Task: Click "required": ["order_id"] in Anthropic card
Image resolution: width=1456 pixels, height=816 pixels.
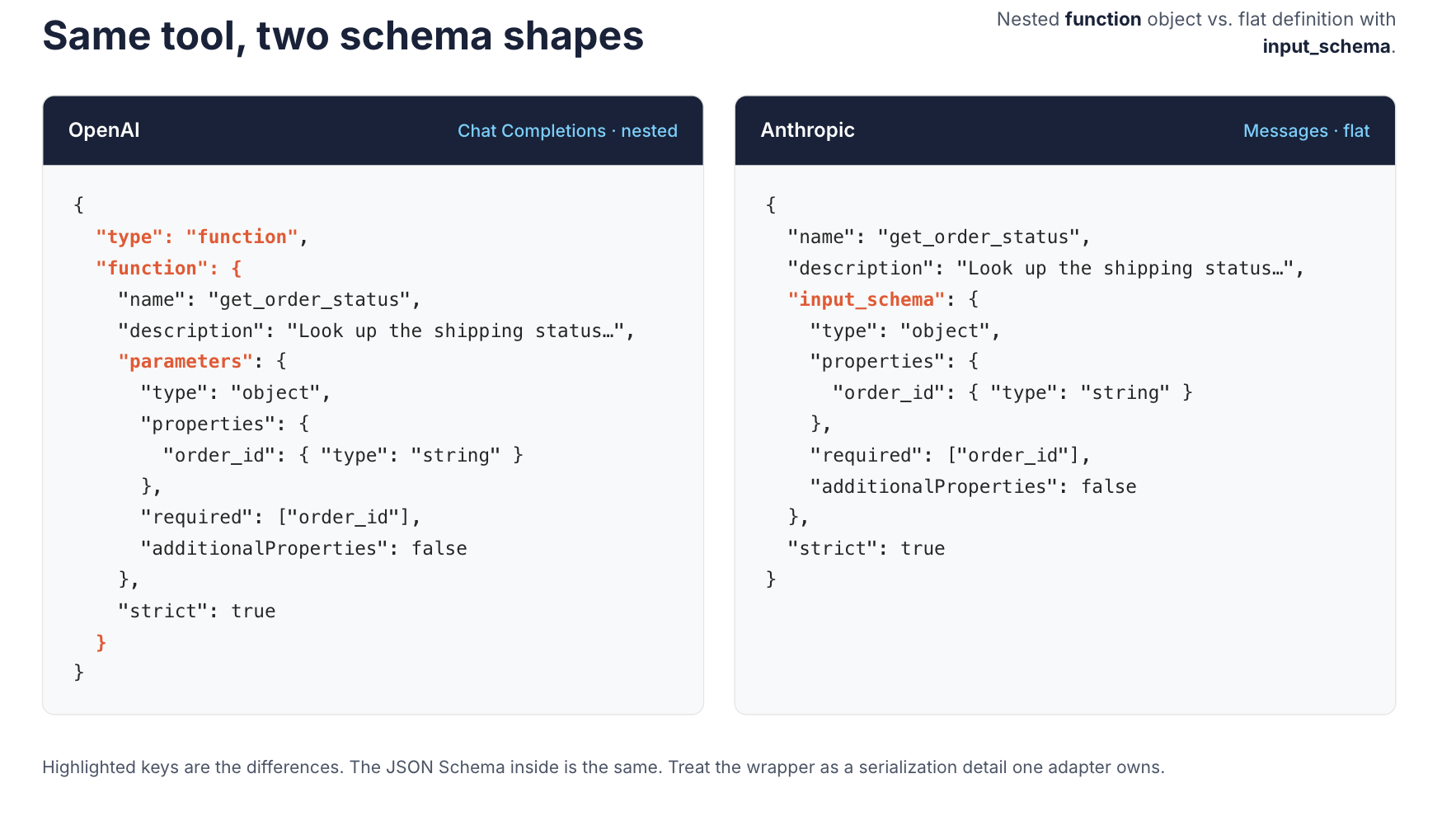Action: coord(951,456)
